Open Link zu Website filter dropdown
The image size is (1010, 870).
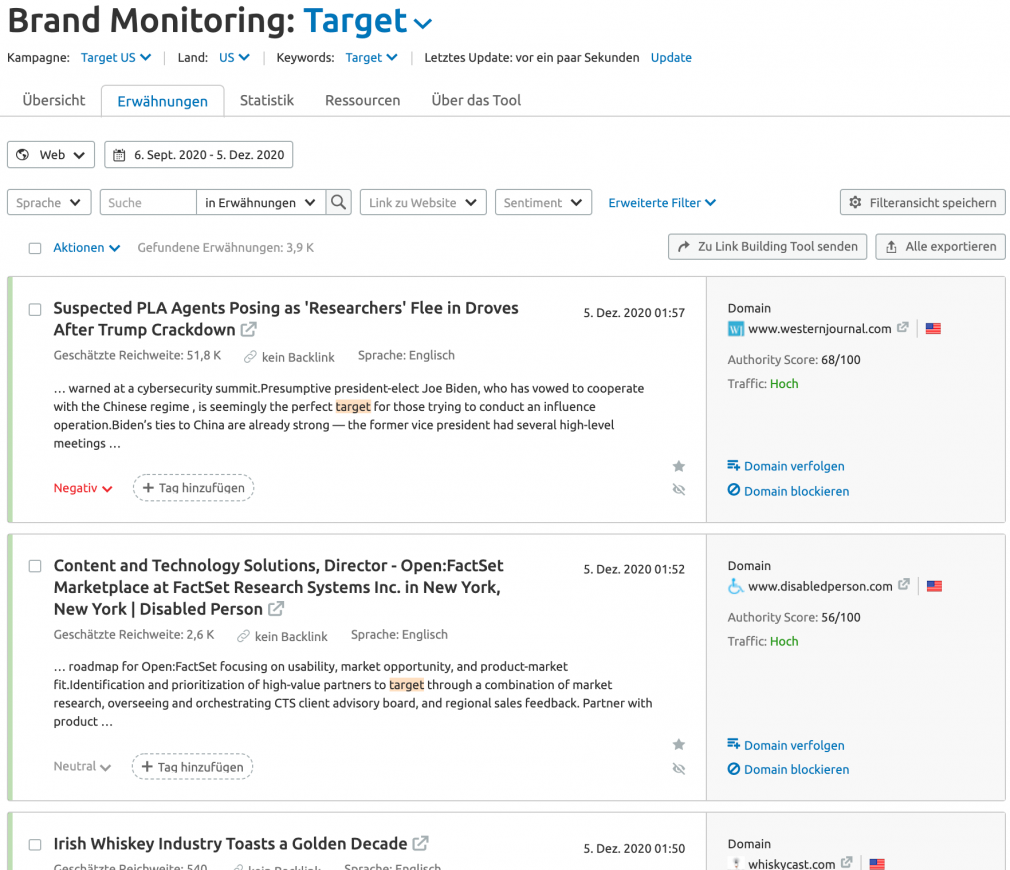tap(423, 202)
